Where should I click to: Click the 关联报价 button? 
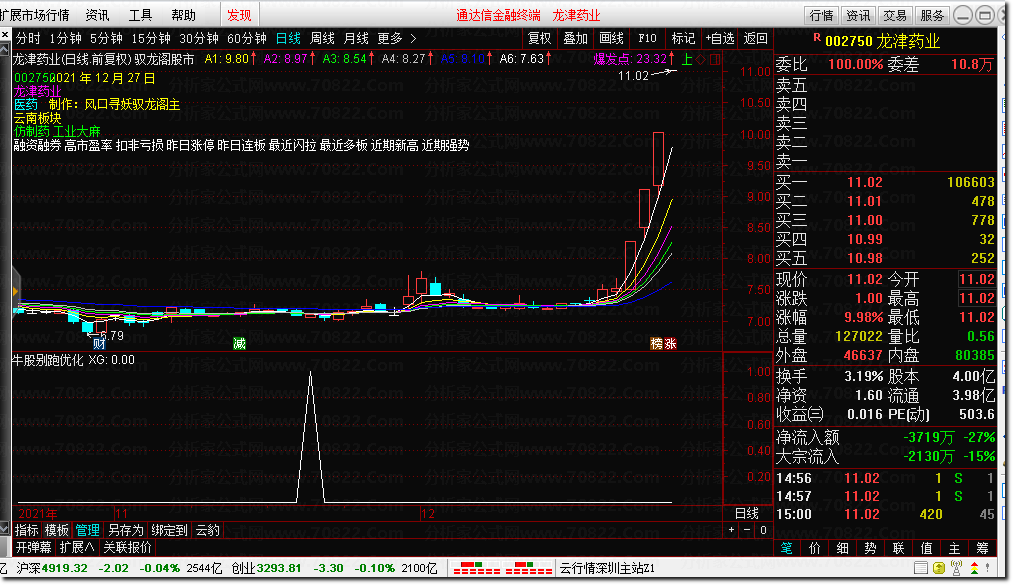pyautogui.click(x=127, y=548)
